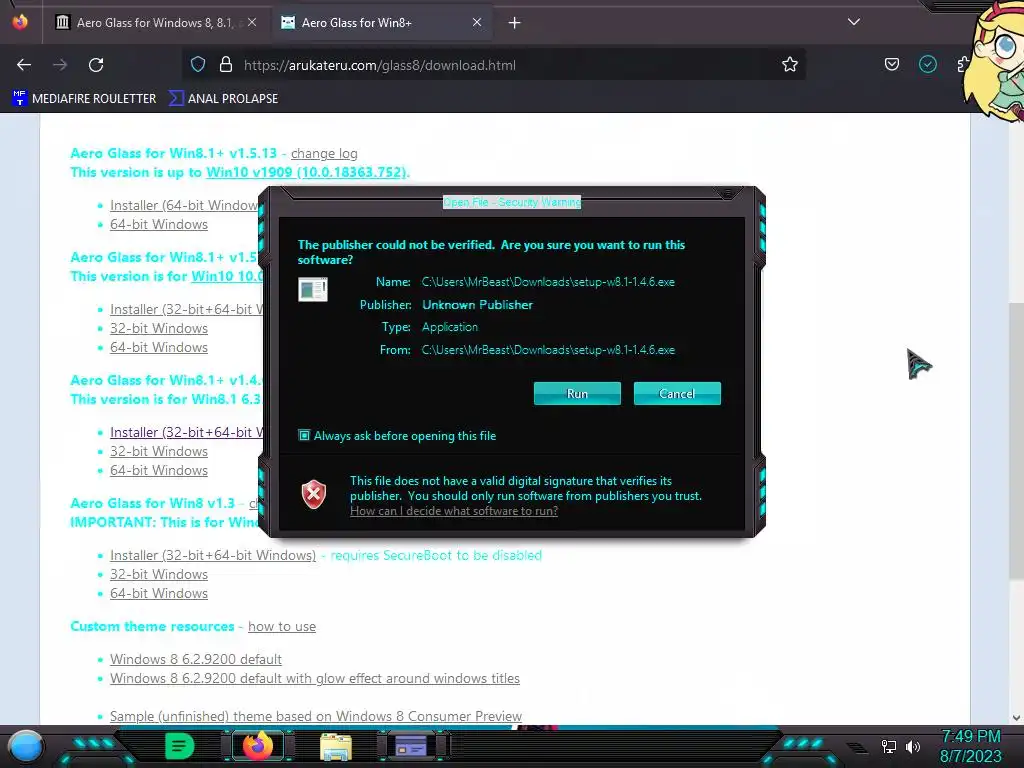
Task: Download 64-bit Windows under v1.5.13
Action: tap(159, 224)
